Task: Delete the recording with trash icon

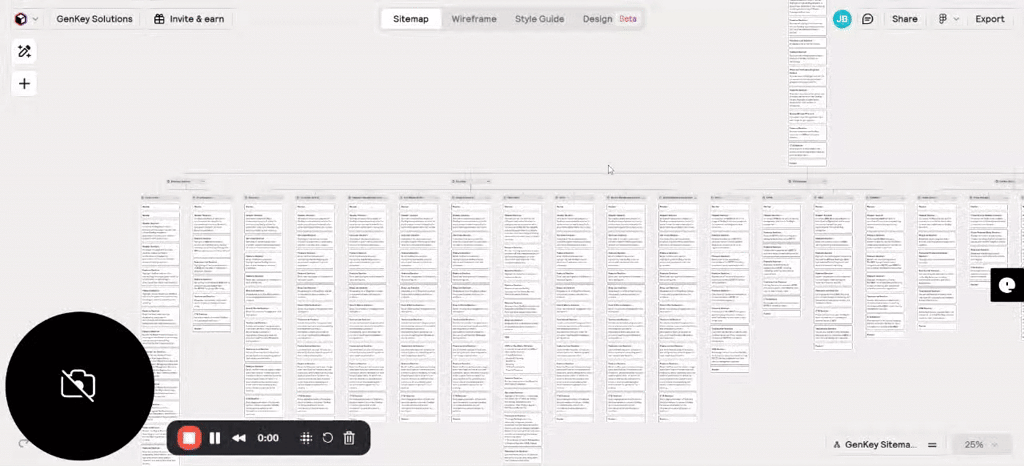Action: click(x=349, y=438)
